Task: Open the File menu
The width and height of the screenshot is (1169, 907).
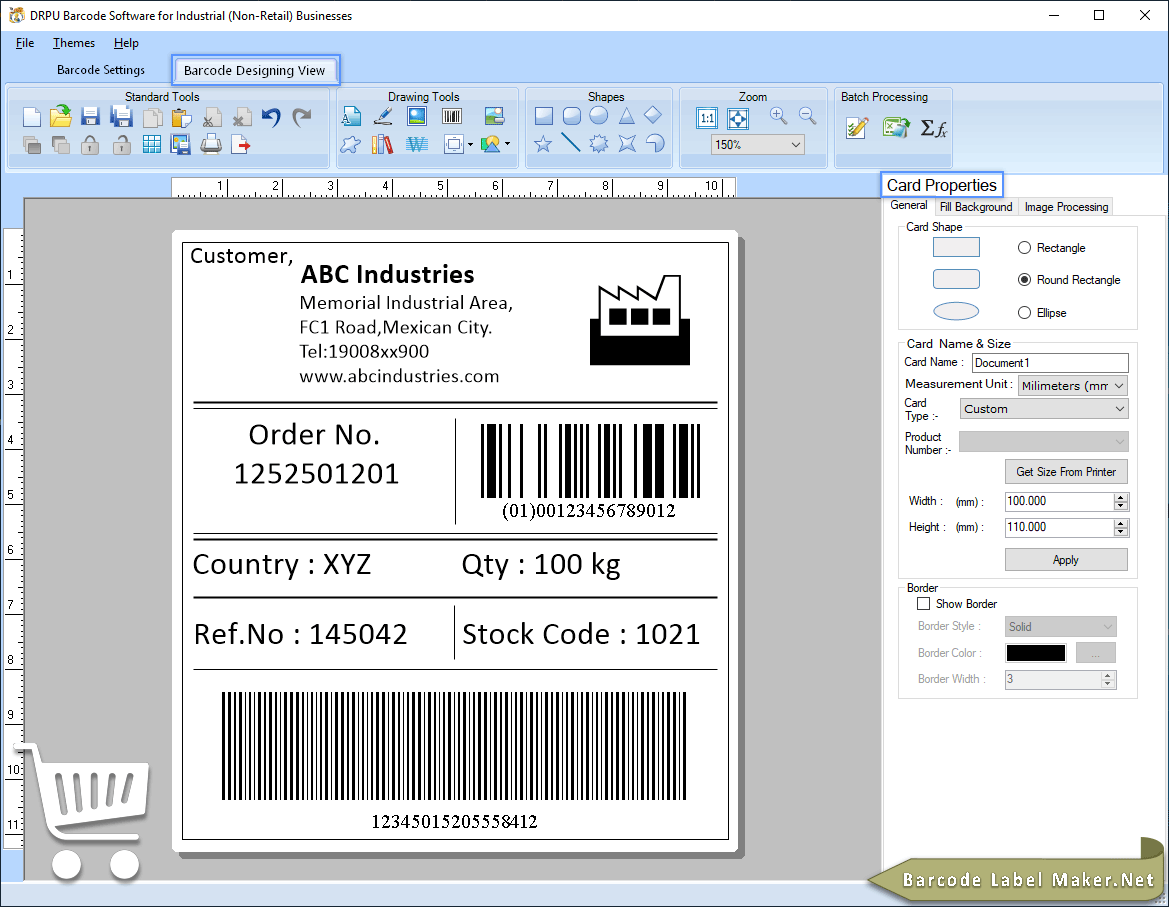Action: (25, 42)
